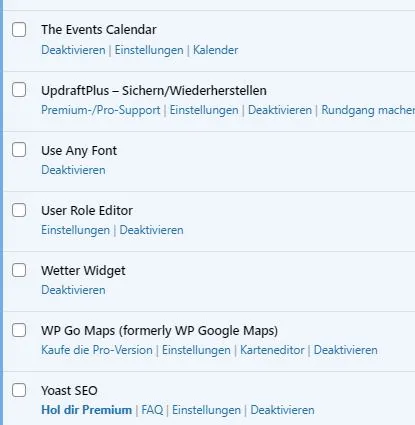Open UpdraftPlus Premium-/Pro-Support link
Screen dimensions: 415x425
(x=101, y=110)
